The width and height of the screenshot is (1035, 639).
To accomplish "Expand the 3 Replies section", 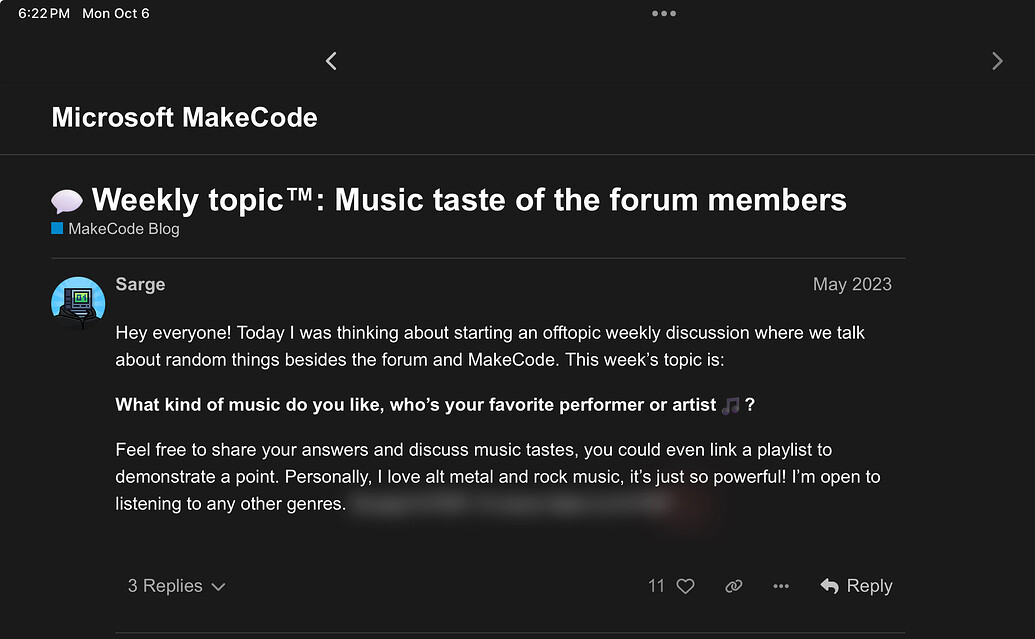I will pyautogui.click(x=176, y=586).
